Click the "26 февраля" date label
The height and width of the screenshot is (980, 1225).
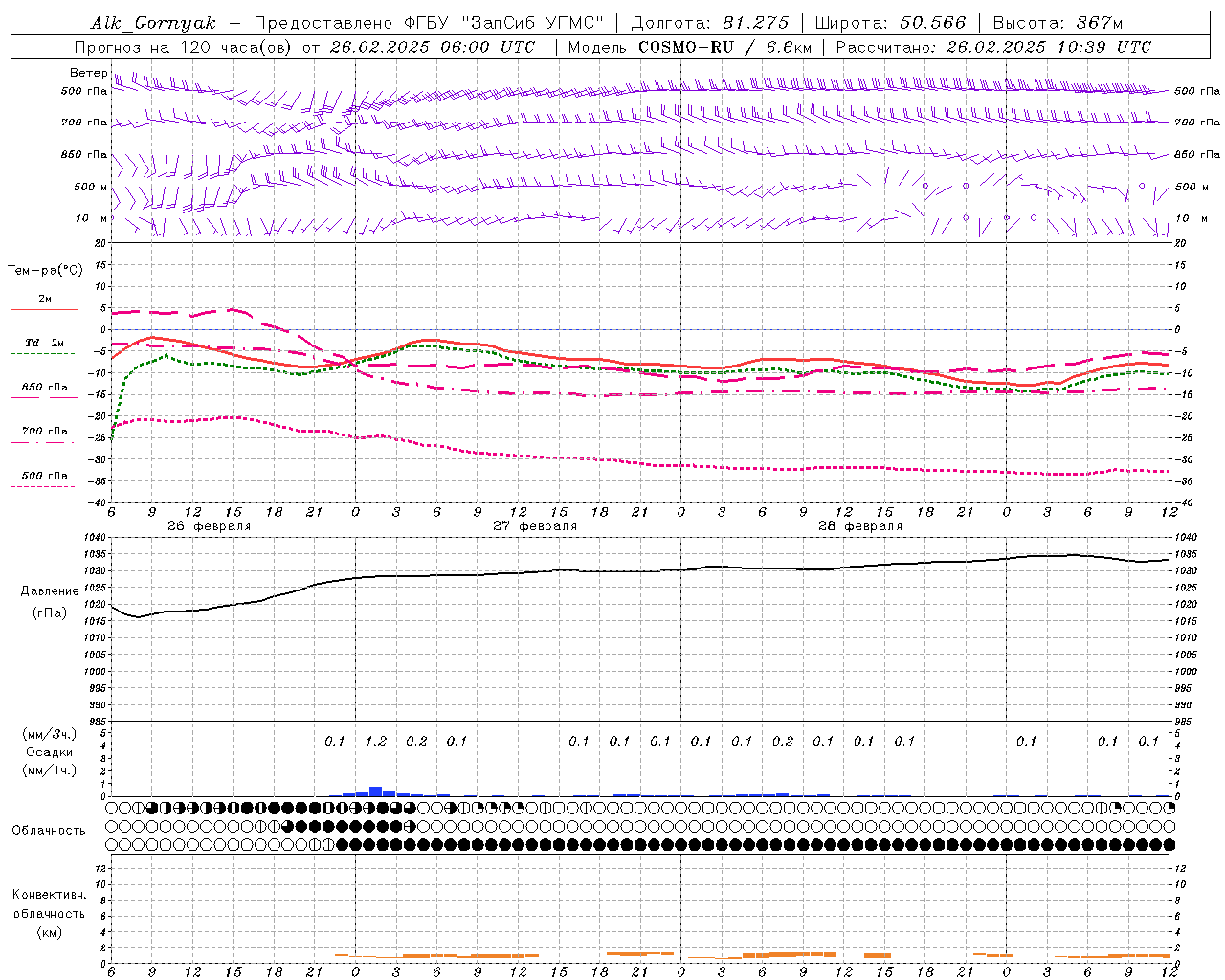209,526
